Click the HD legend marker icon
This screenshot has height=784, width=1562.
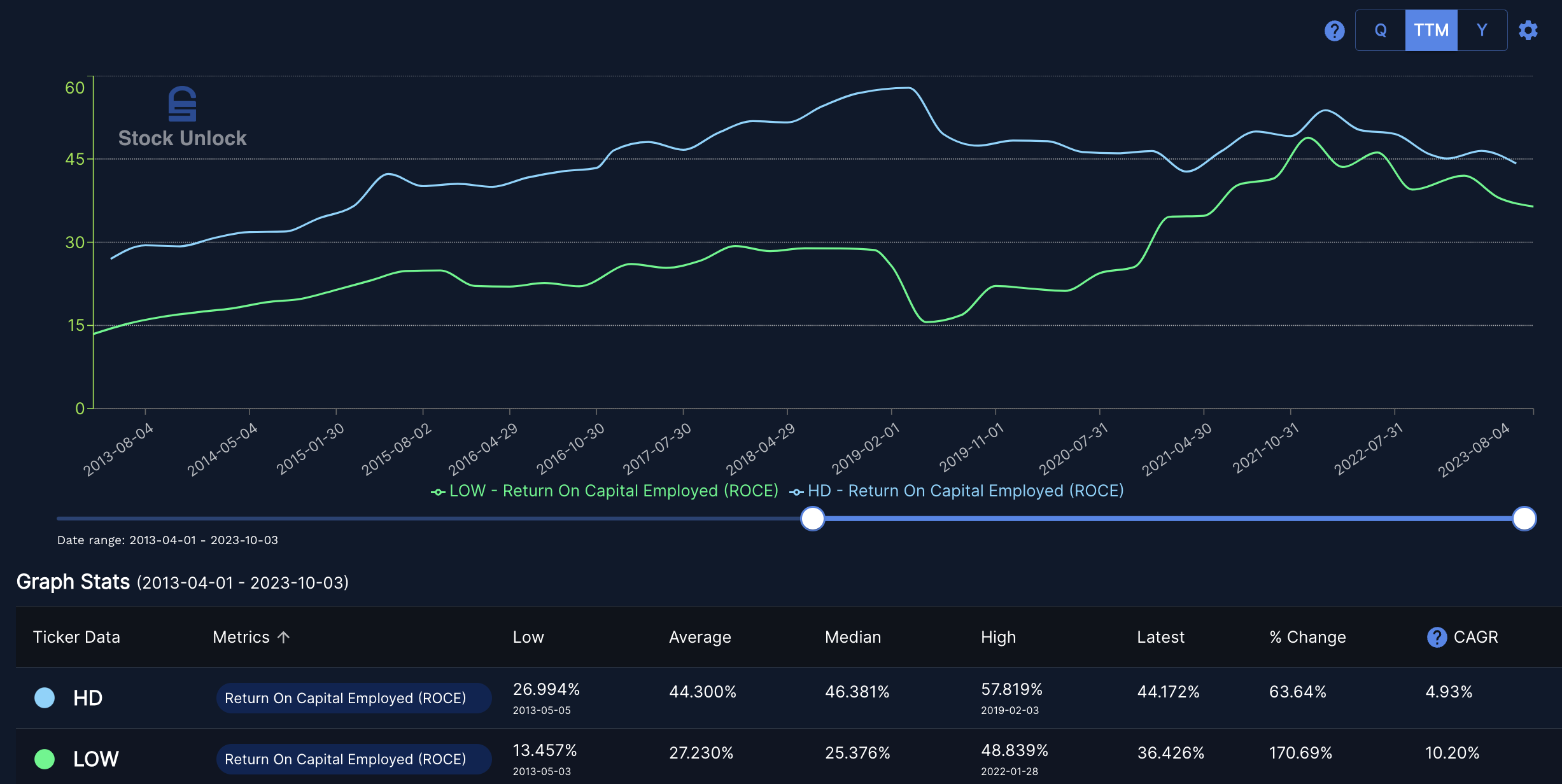[796, 492]
